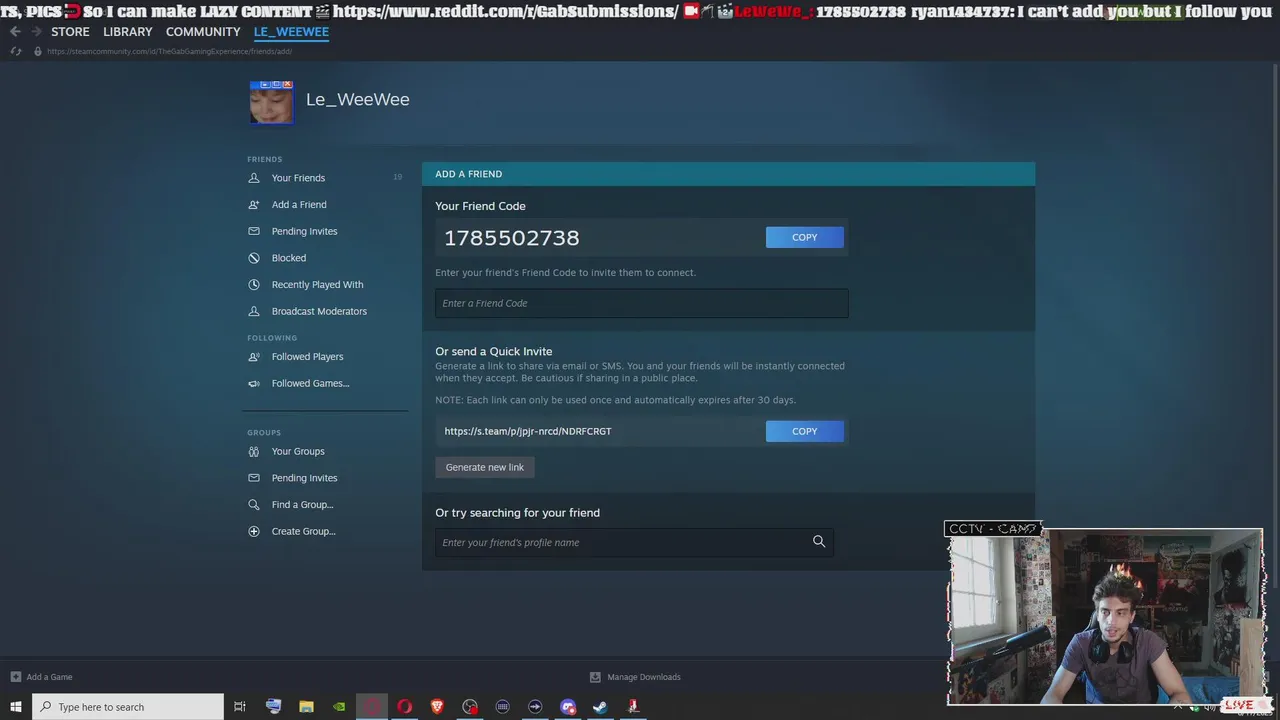
Task: Copy the quick invite link
Action: tap(805, 431)
